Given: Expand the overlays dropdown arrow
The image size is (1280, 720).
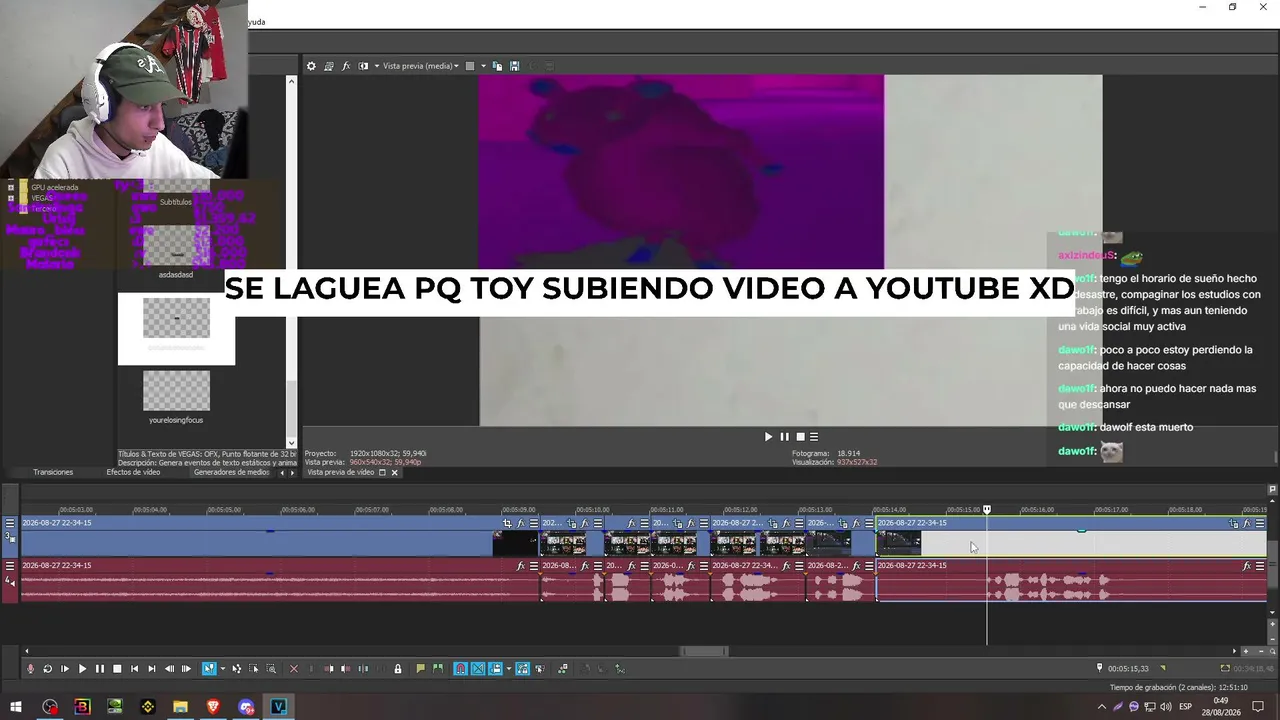Looking at the screenshot, I should (483, 66).
